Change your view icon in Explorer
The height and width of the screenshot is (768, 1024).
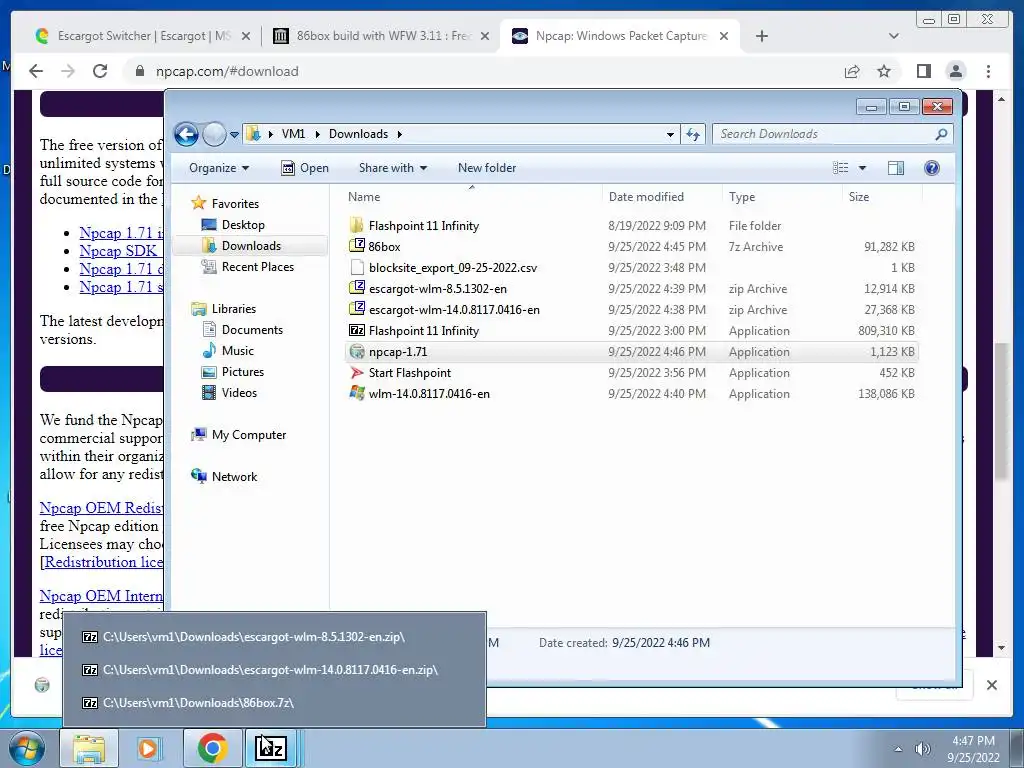pos(840,168)
